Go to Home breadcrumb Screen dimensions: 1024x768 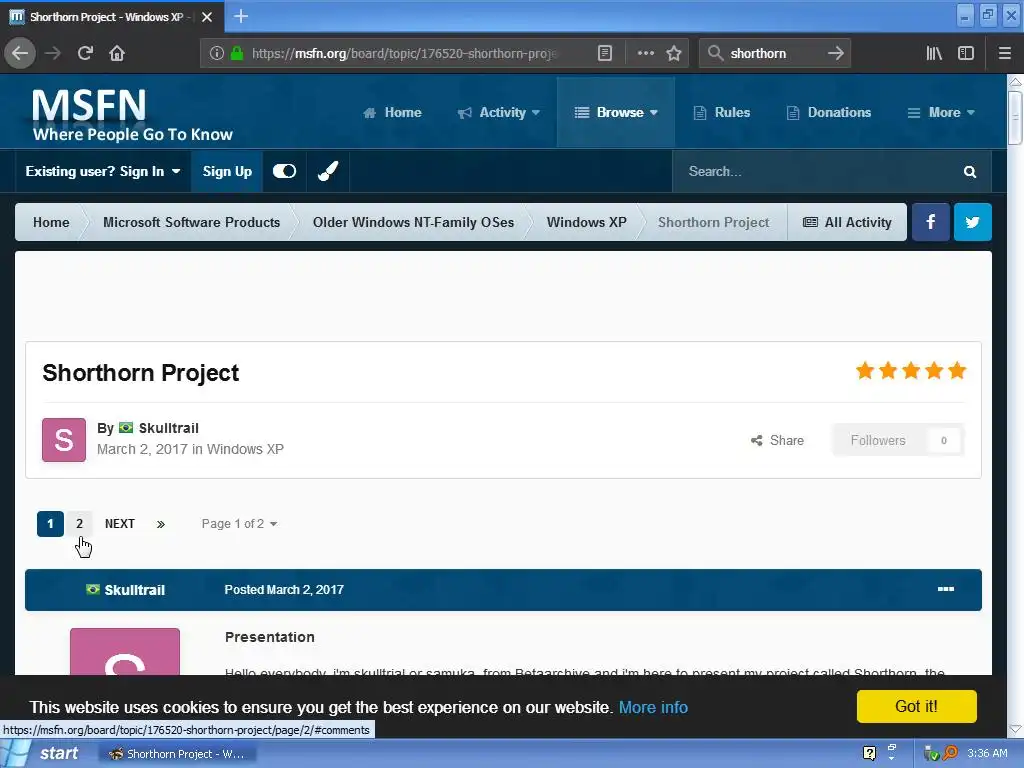[x=51, y=222]
